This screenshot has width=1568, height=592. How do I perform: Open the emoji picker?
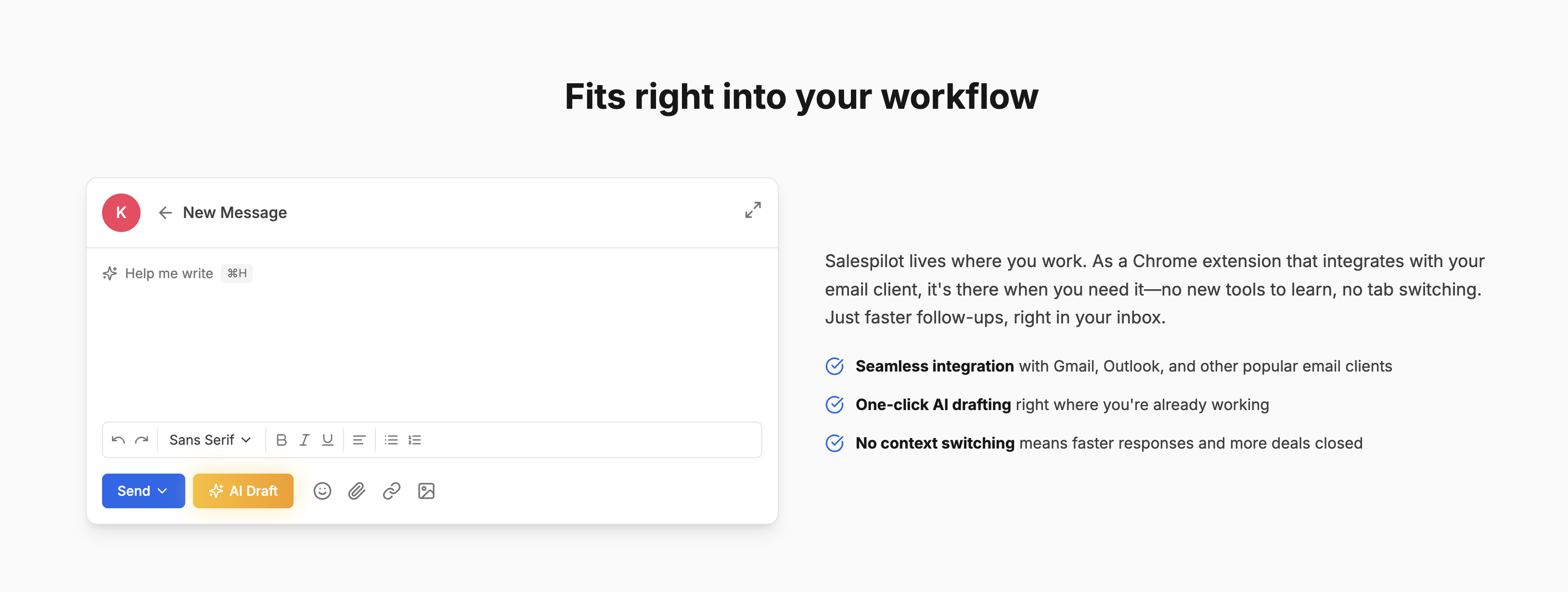click(x=322, y=491)
